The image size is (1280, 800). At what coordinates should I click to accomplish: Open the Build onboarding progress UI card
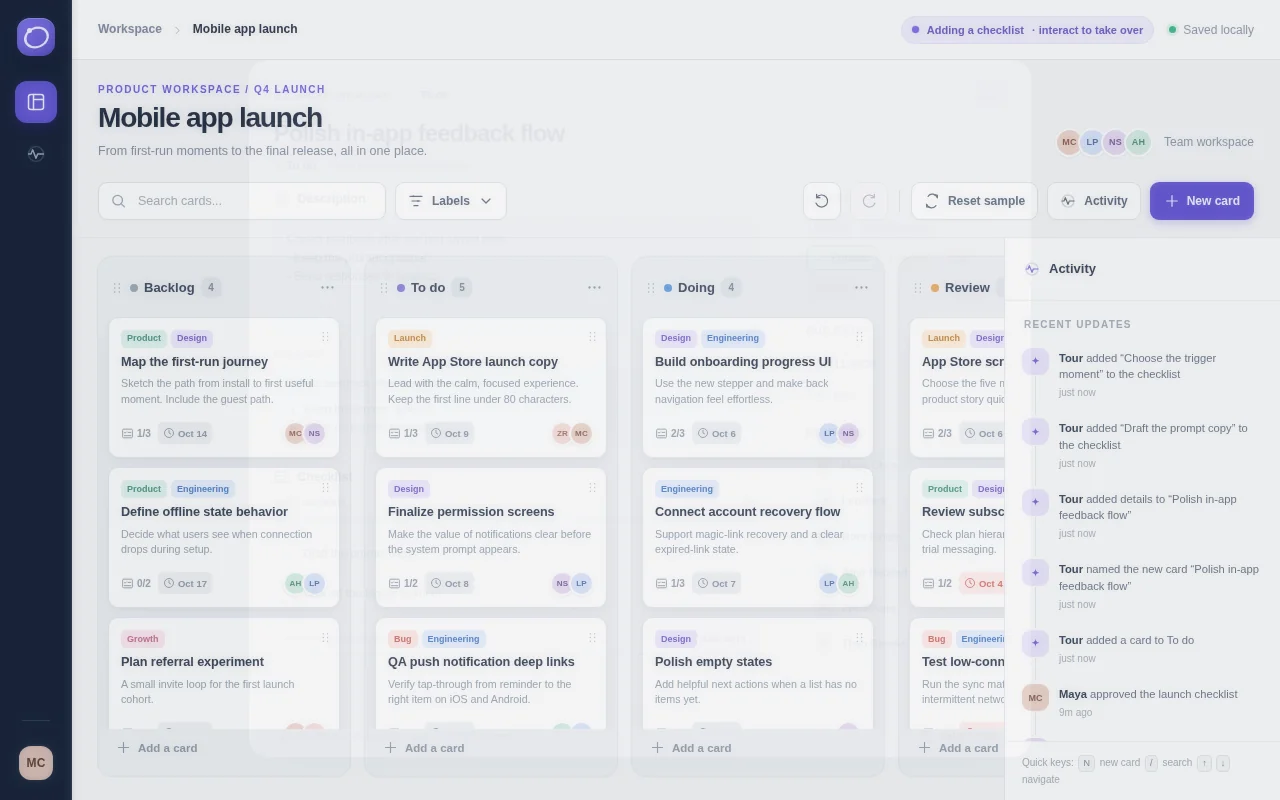758,387
